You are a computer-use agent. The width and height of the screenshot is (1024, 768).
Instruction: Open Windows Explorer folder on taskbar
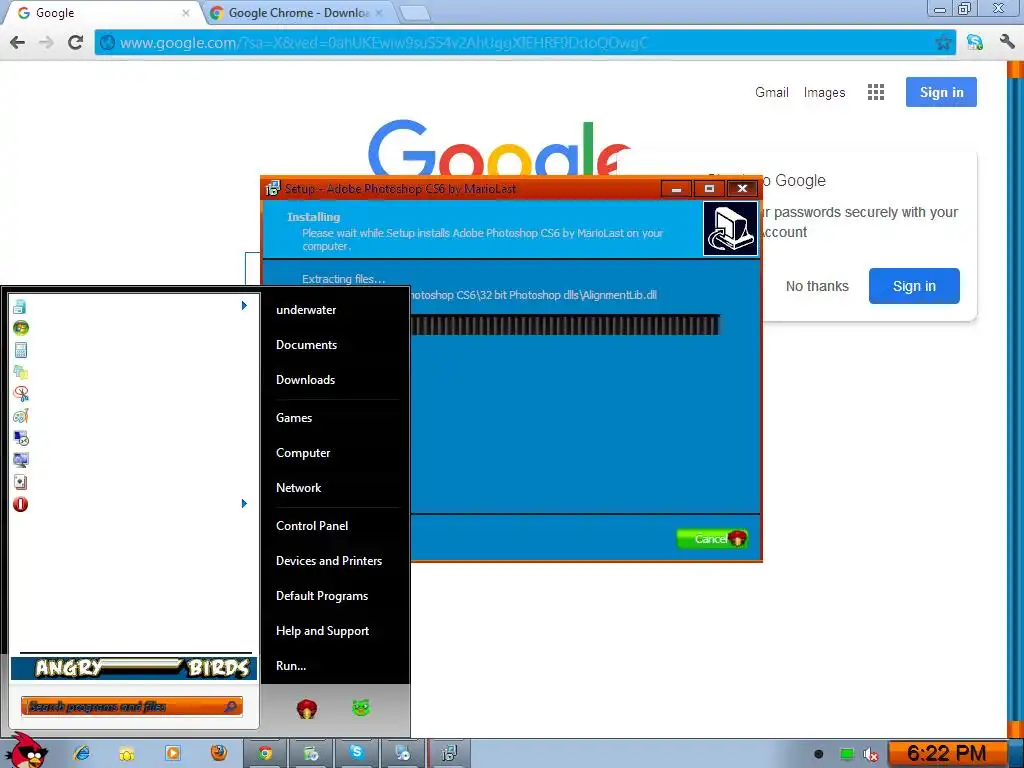coord(127,753)
